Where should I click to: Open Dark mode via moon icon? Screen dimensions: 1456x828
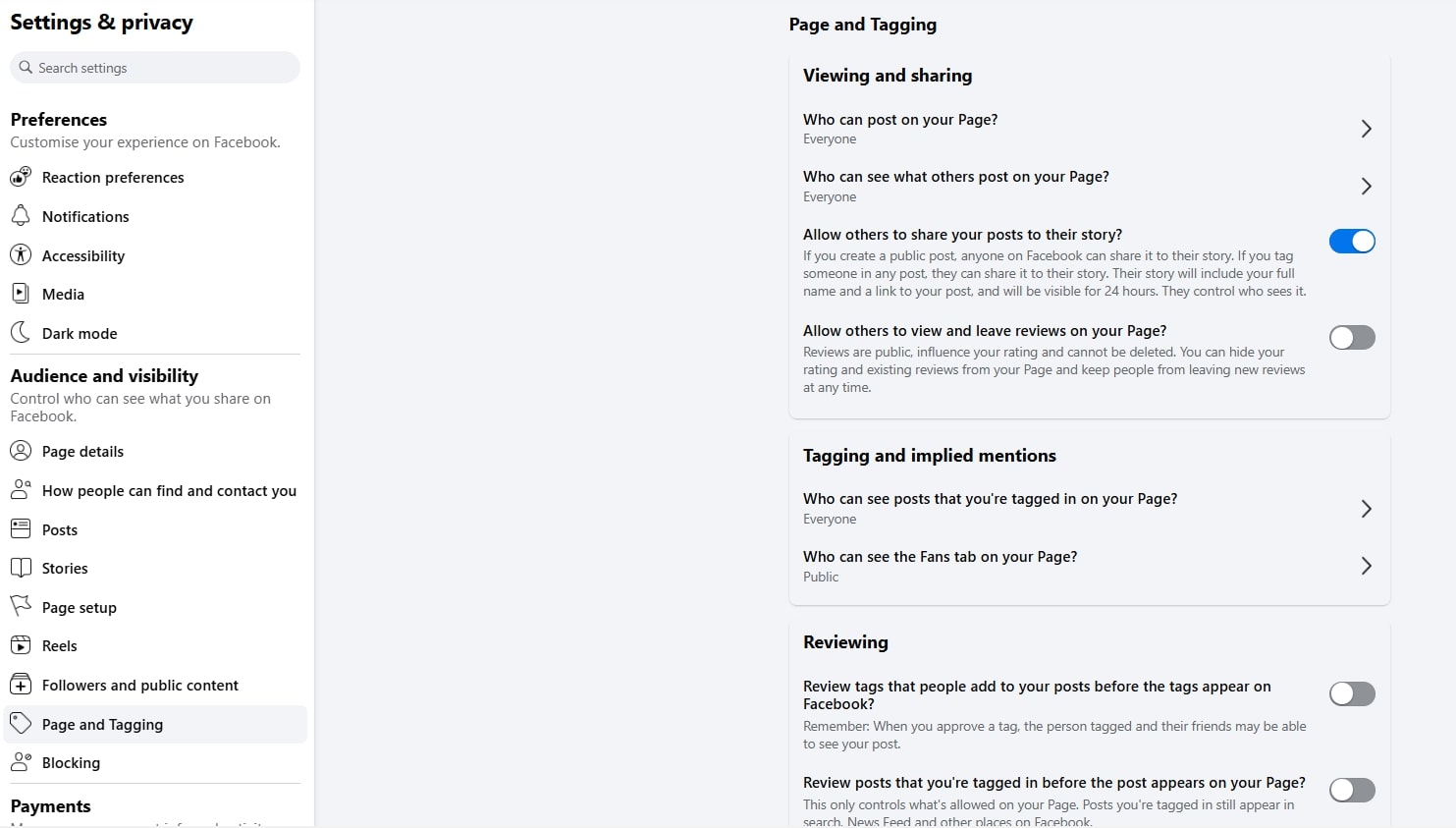point(22,332)
